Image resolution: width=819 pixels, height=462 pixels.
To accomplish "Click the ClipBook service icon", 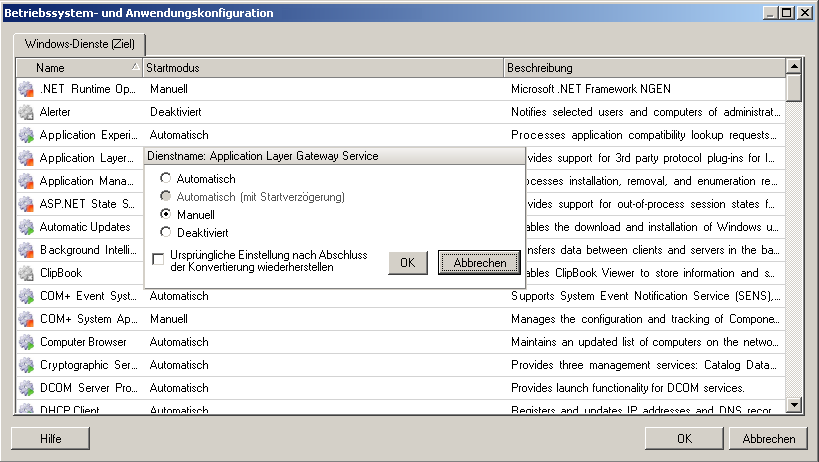I will coord(26,273).
